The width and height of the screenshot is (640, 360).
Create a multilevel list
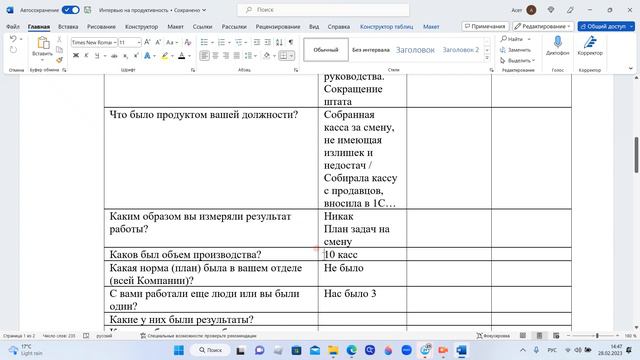239,42
